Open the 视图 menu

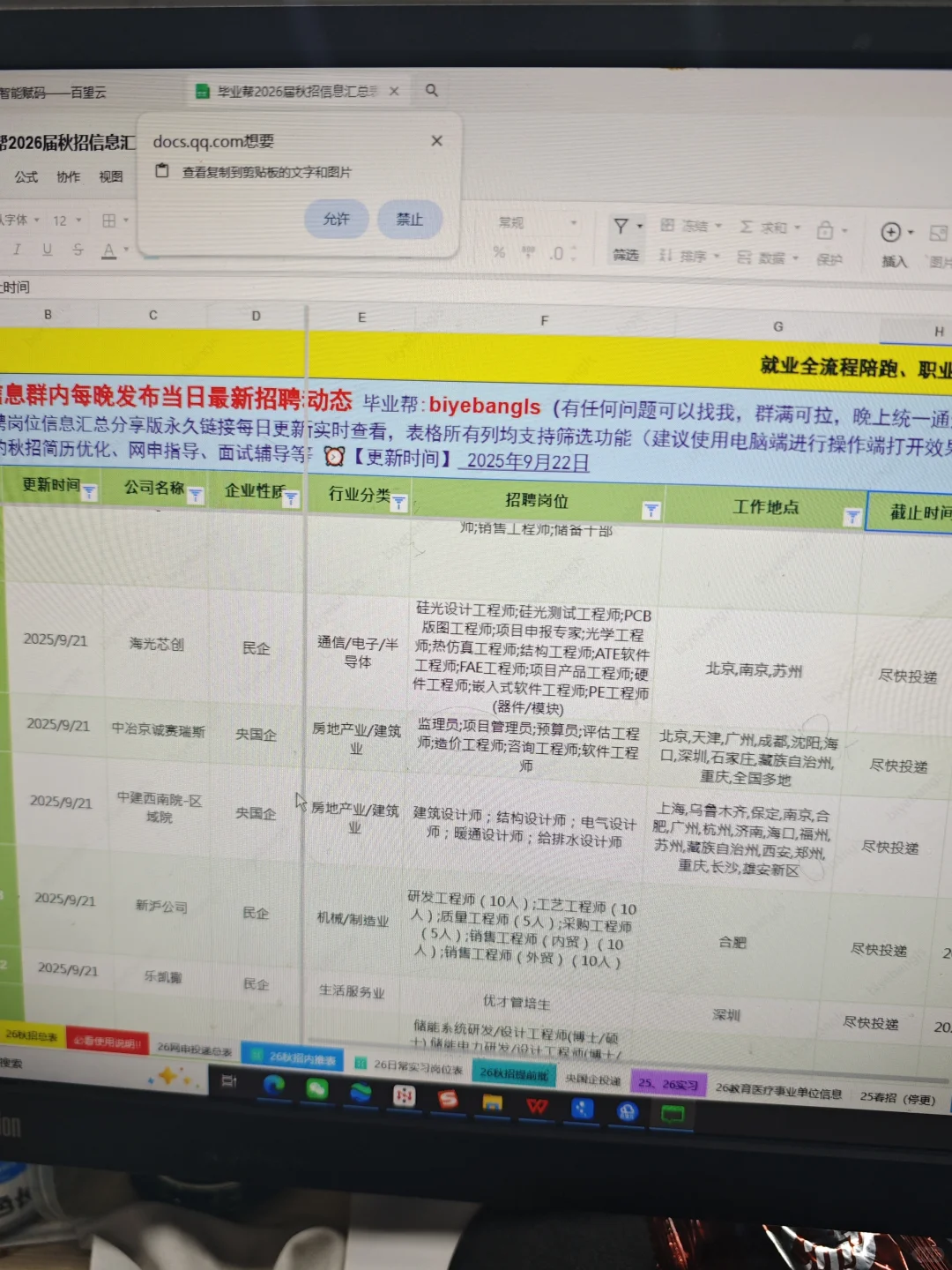[111, 176]
